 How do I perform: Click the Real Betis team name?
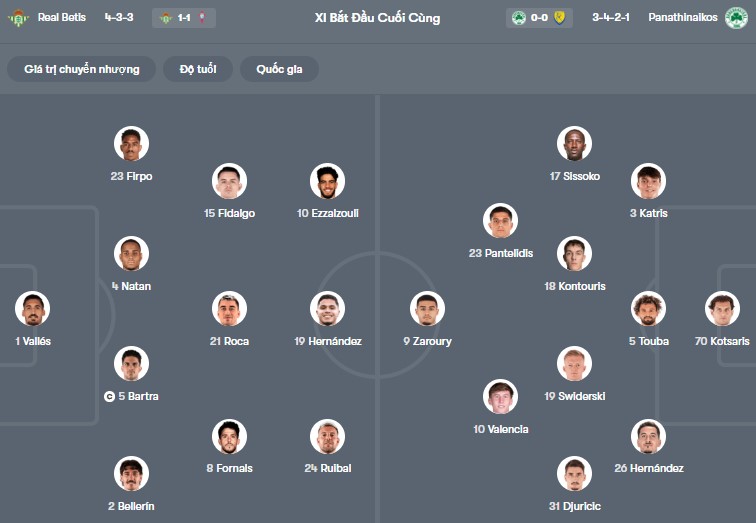coord(62,18)
